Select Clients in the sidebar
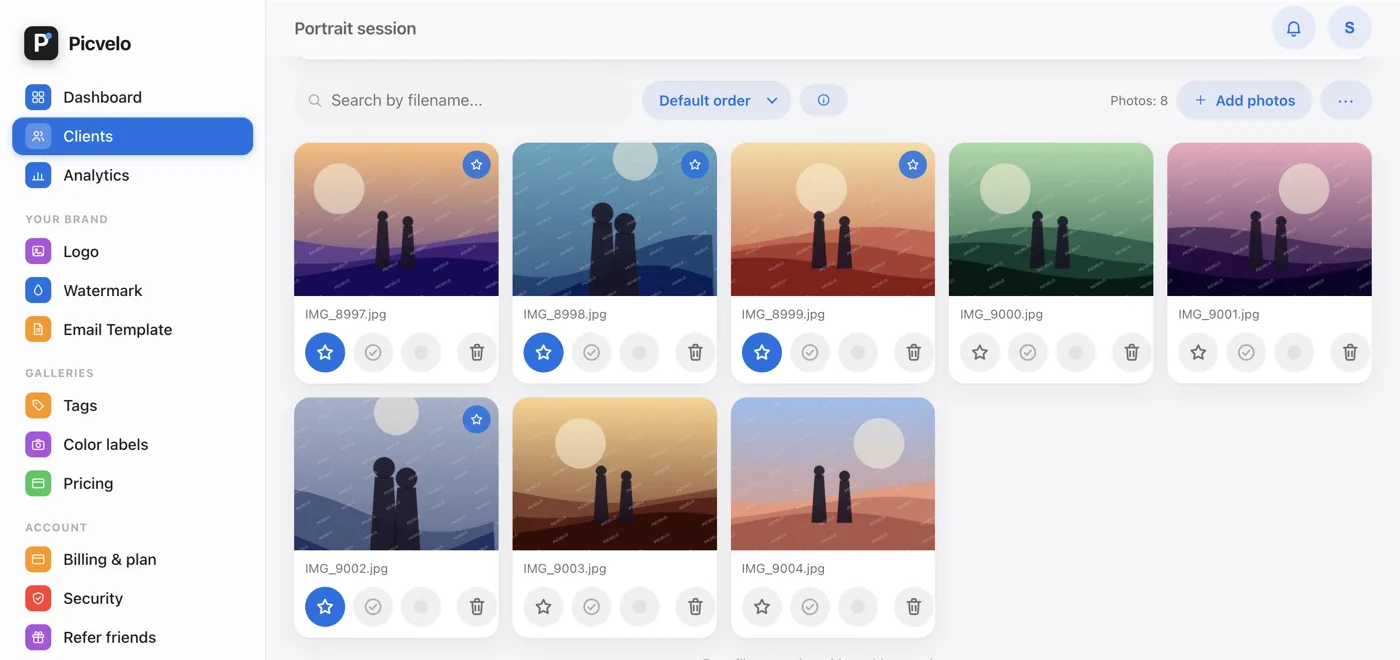Viewport: 1400px width, 660px height. (132, 136)
